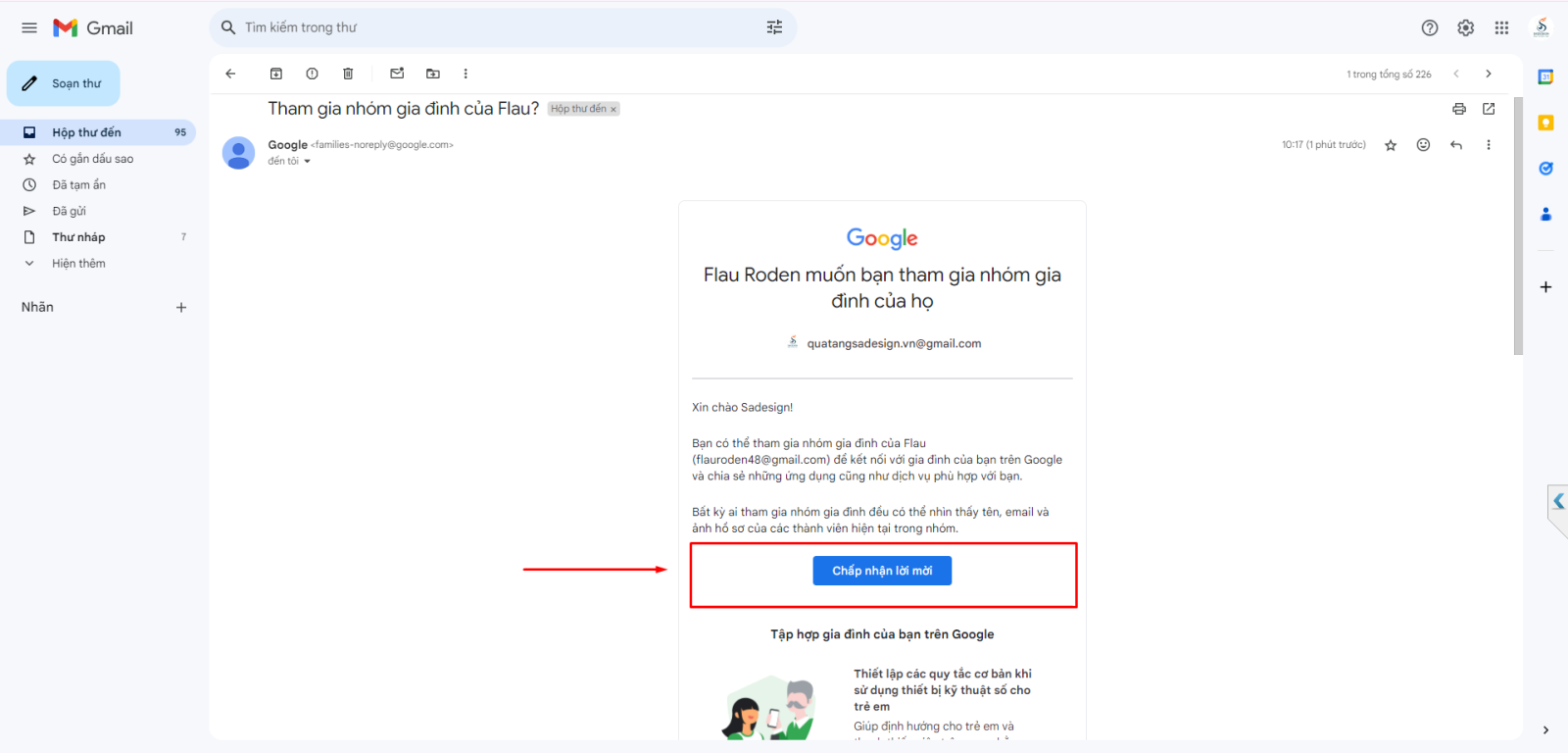Open the Gmail main menu hamburger
Screen dimensions: 1568x753
tap(29, 27)
